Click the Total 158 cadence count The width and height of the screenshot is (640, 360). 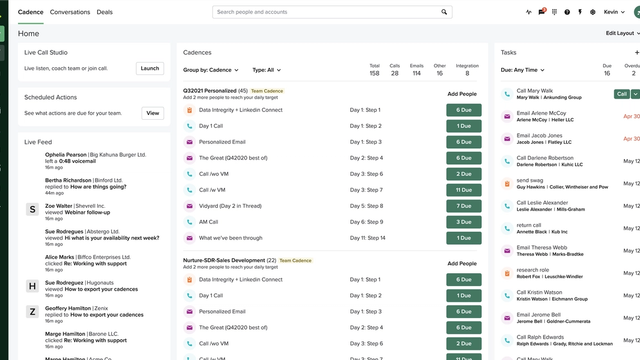tap(374, 70)
